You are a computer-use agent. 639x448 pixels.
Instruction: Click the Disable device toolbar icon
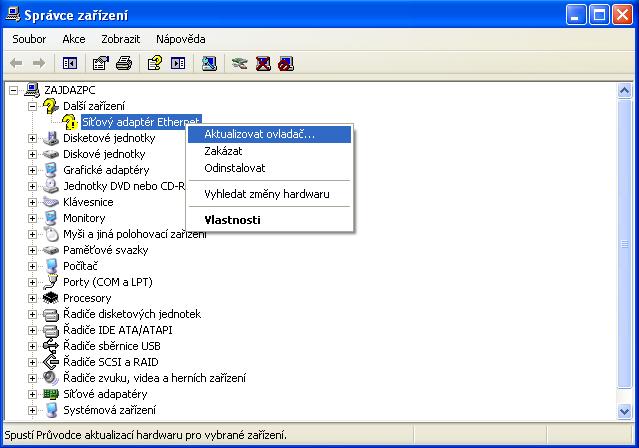click(x=286, y=63)
